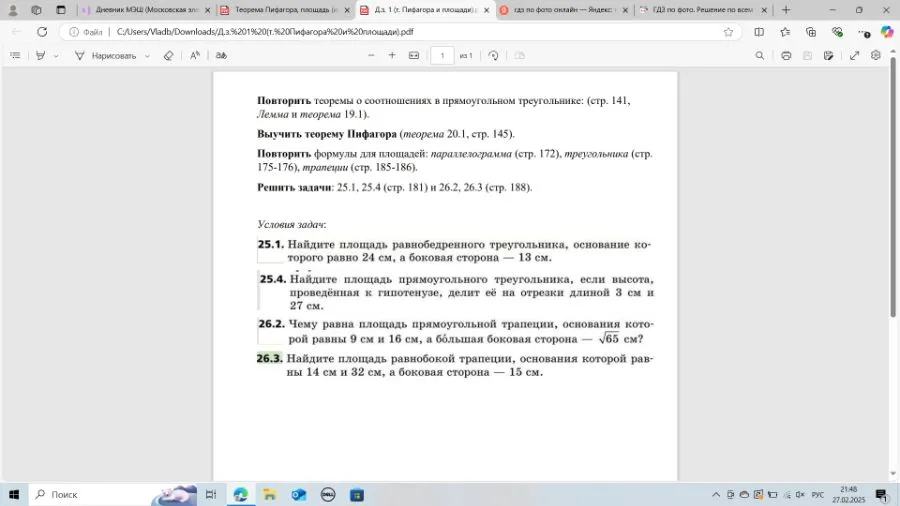Image resolution: width=900 pixels, height=506 pixels.
Task: Activate the Нарисовать drawing tool
Action: (106, 56)
